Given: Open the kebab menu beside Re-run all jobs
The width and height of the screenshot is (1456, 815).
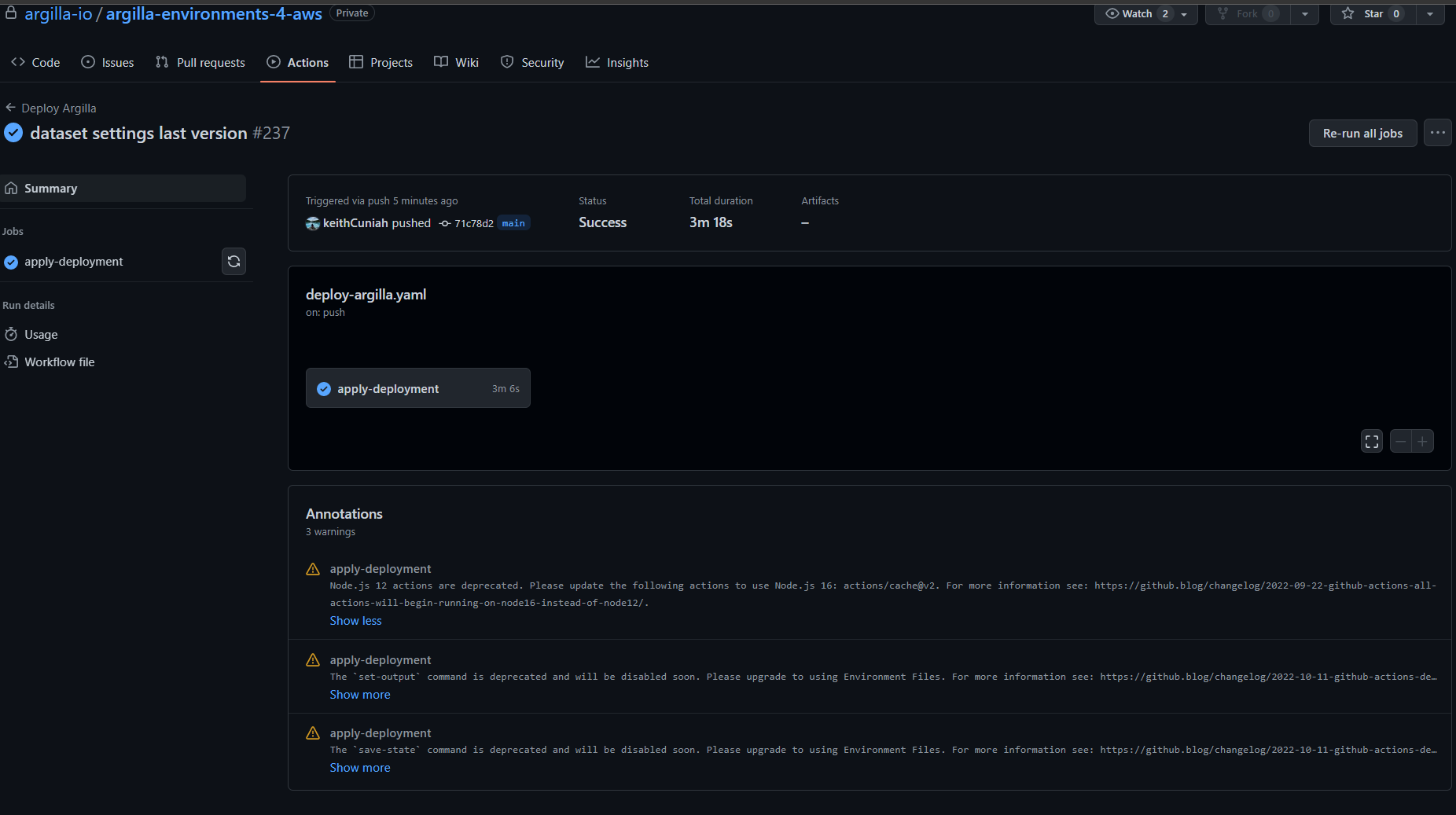Looking at the screenshot, I should tap(1438, 133).
